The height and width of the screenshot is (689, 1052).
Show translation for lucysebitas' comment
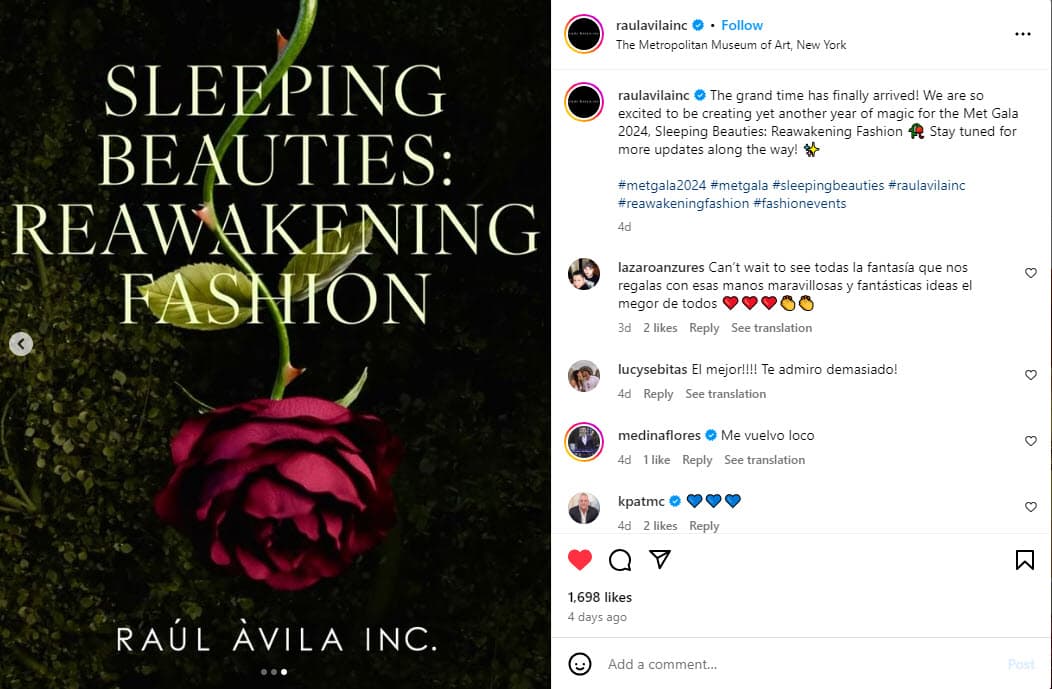(x=725, y=393)
